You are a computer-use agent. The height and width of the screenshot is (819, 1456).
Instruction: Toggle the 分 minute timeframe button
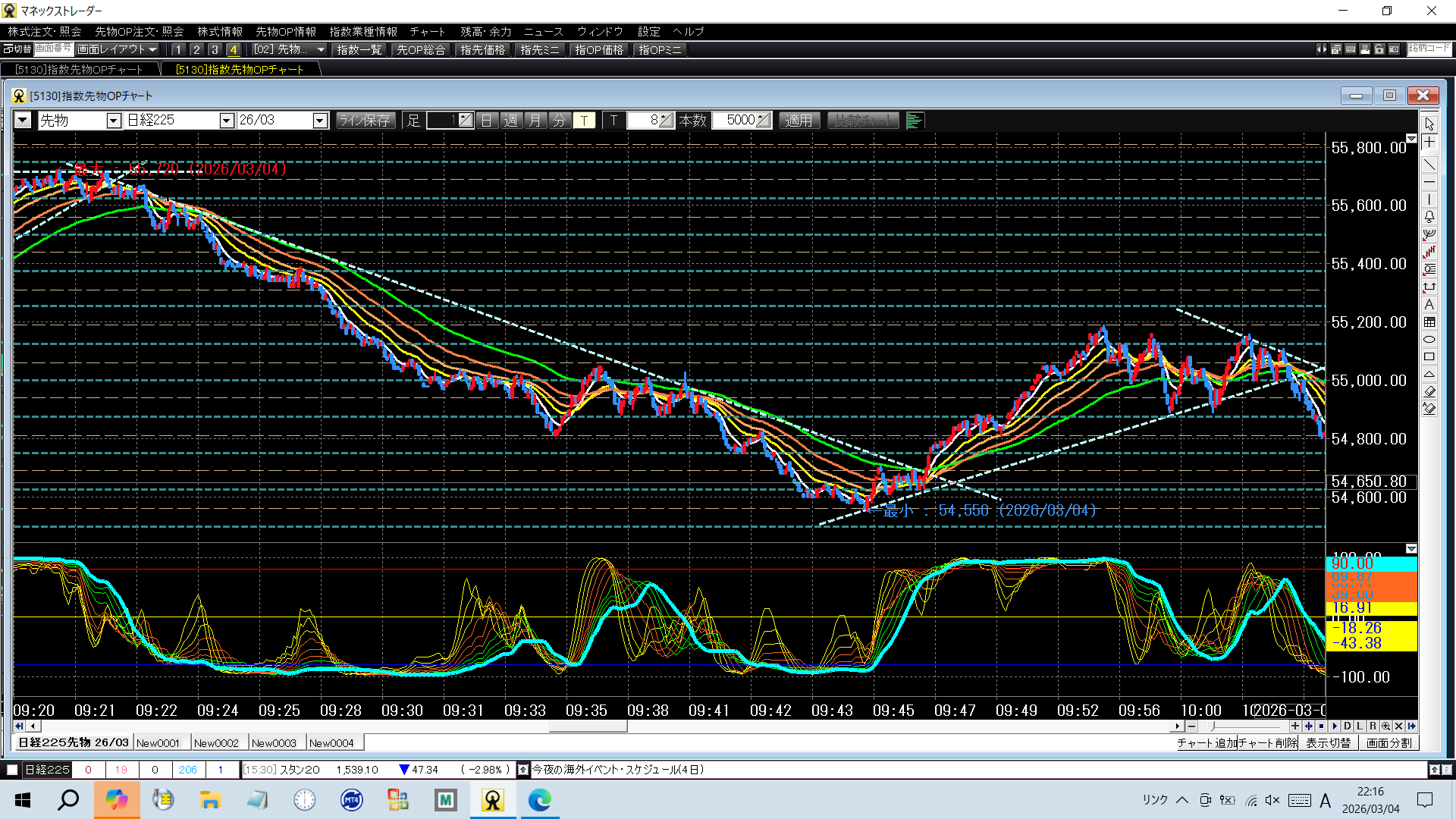coord(559,121)
